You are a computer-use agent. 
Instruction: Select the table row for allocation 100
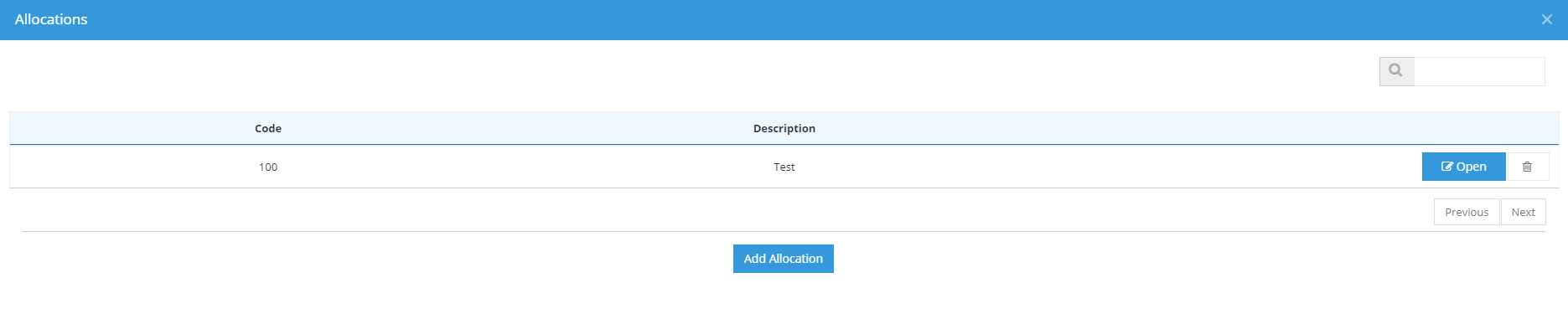(784, 167)
